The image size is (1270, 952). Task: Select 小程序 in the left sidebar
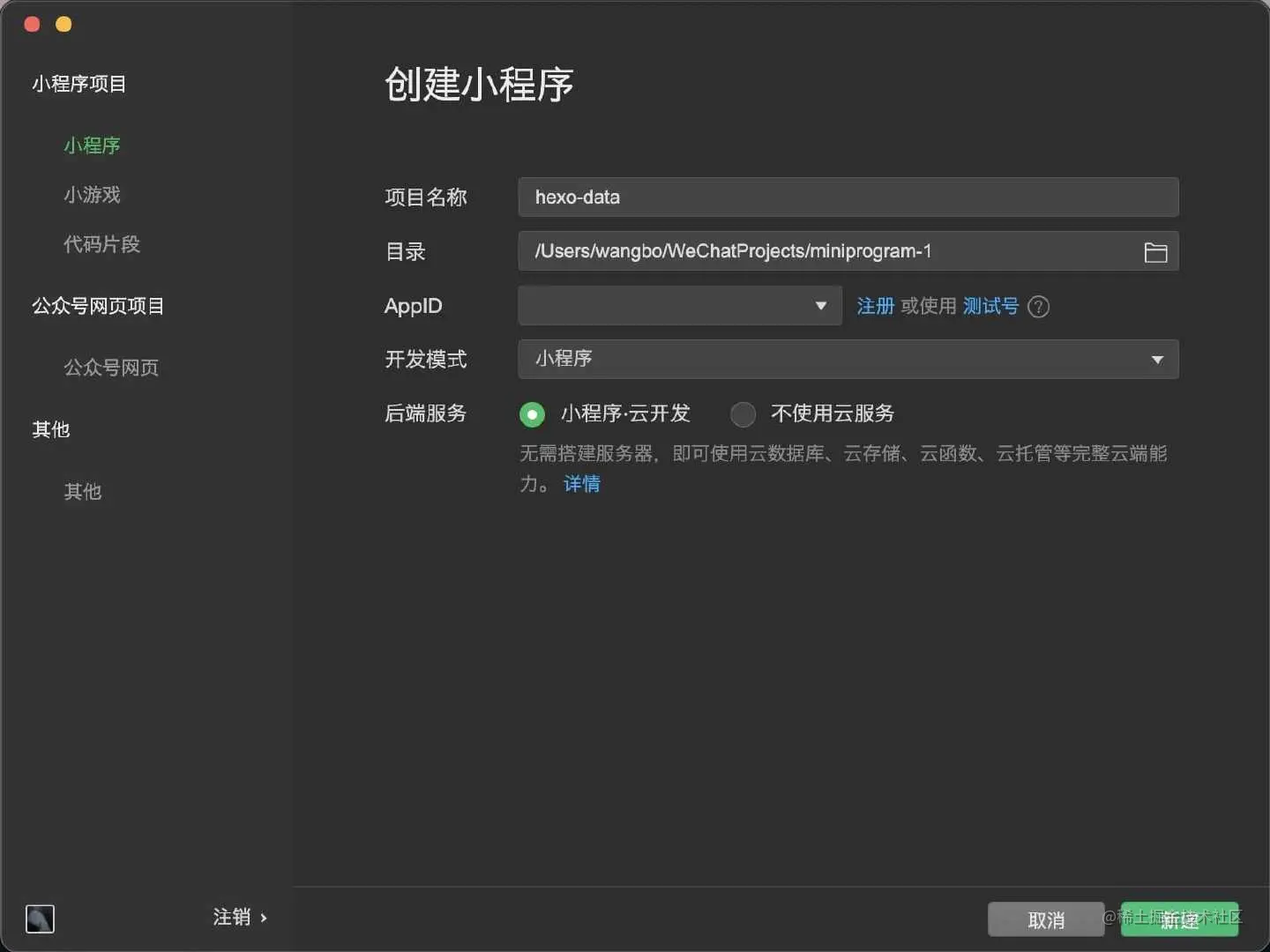(x=92, y=145)
